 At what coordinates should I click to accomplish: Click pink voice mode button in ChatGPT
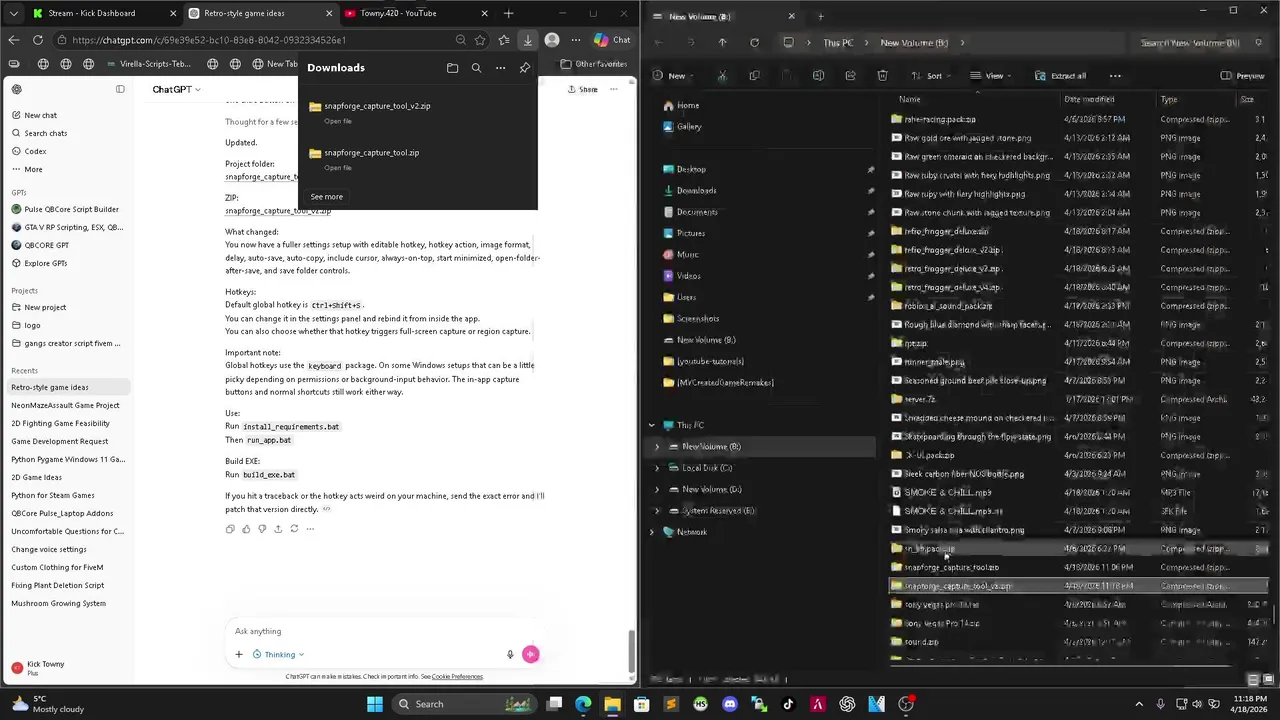pyautogui.click(x=530, y=655)
